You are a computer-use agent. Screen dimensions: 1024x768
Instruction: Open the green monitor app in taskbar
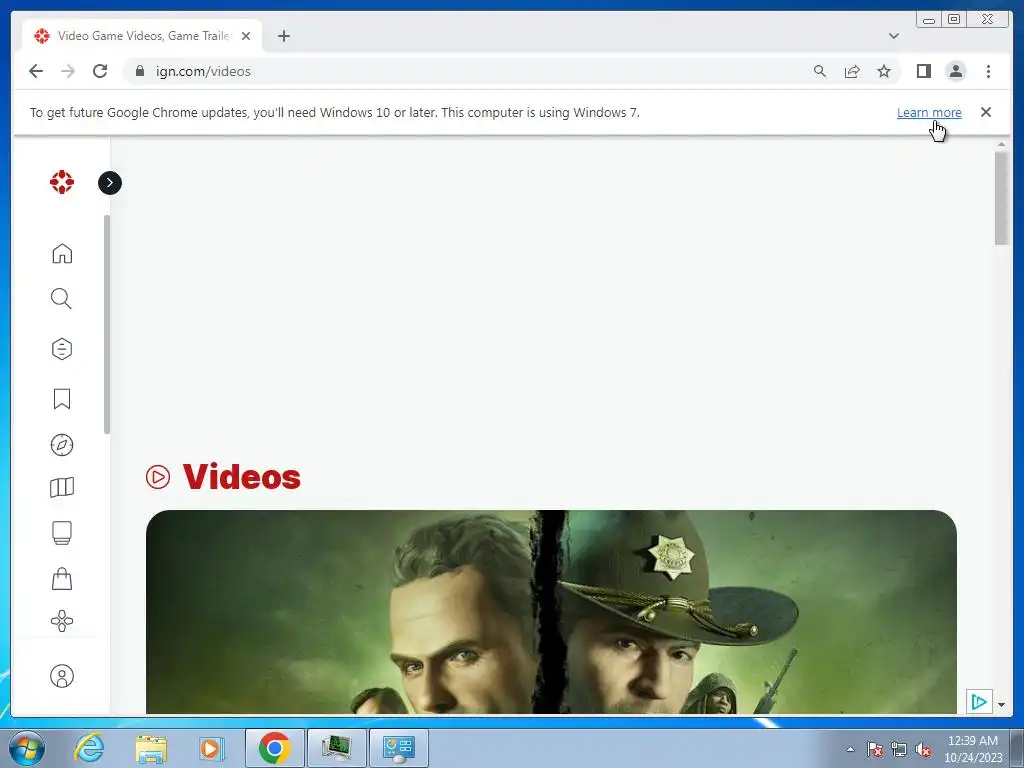(336, 748)
